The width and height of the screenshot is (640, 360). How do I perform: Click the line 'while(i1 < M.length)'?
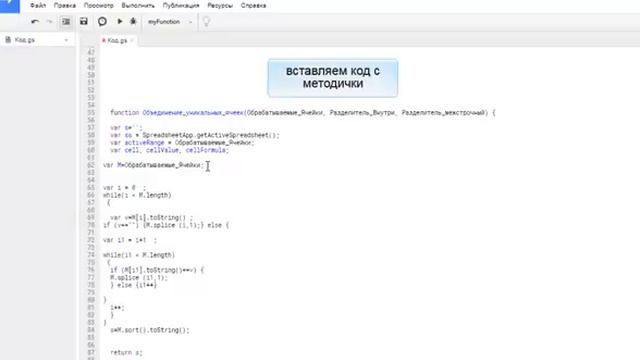[139, 255]
